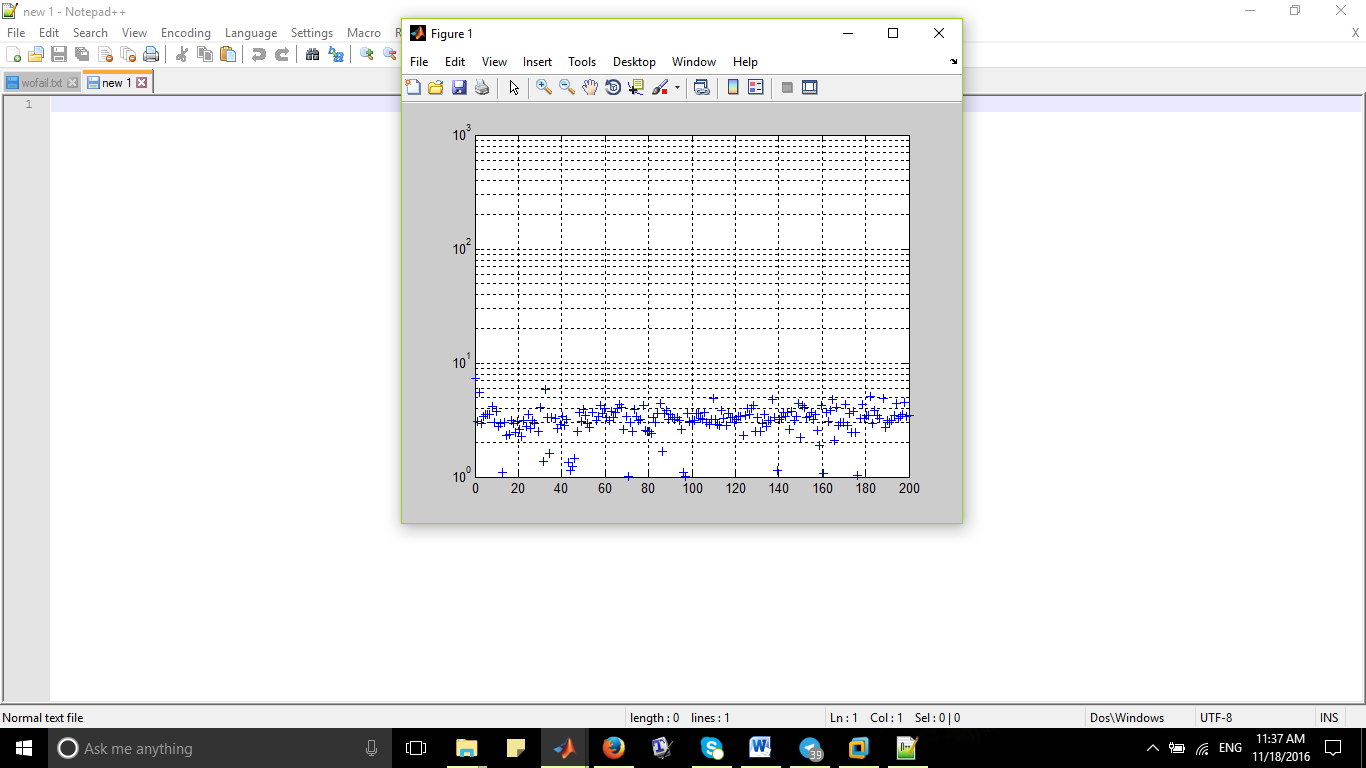The image size is (1366, 768).
Task: Save the figure using the floppy disk icon
Action: coord(459,88)
